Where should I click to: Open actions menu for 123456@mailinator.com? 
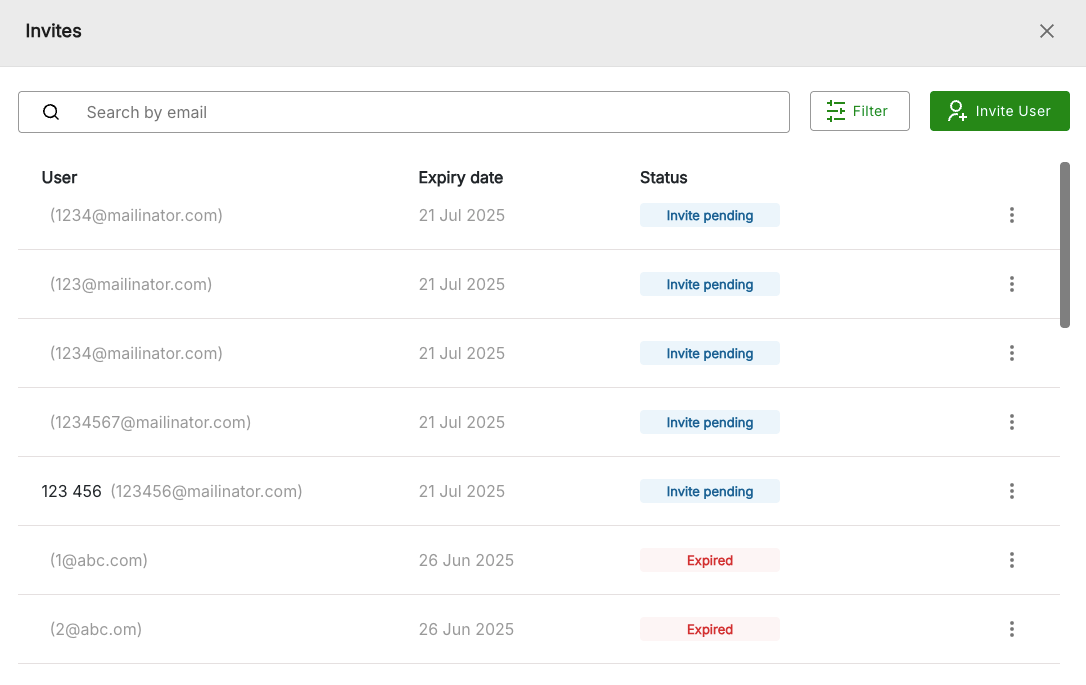coord(1011,491)
